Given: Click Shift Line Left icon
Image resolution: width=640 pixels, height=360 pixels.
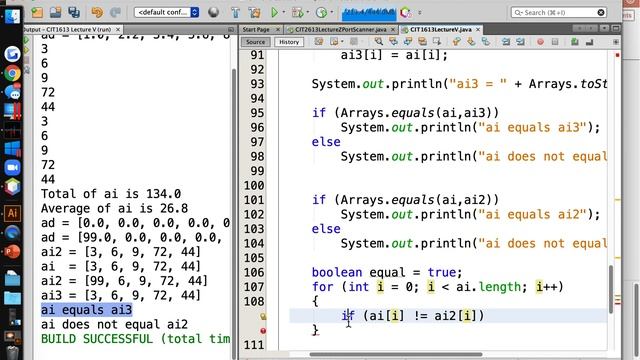Looking at the screenshot, I should pos(506,42).
